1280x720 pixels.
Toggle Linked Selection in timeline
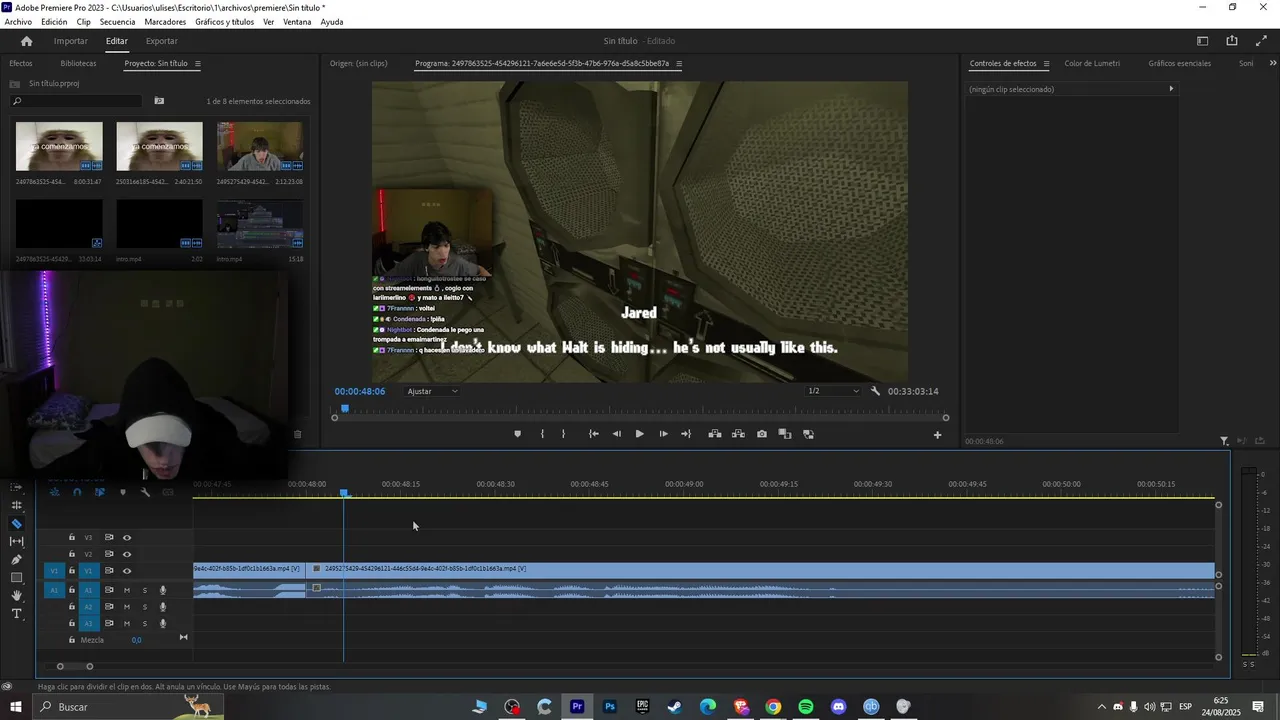click(100, 492)
